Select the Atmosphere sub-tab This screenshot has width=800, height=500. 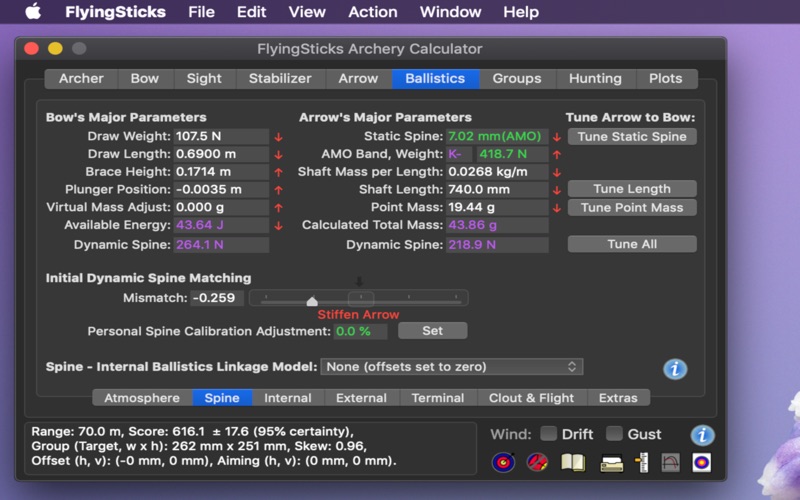click(x=142, y=398)
